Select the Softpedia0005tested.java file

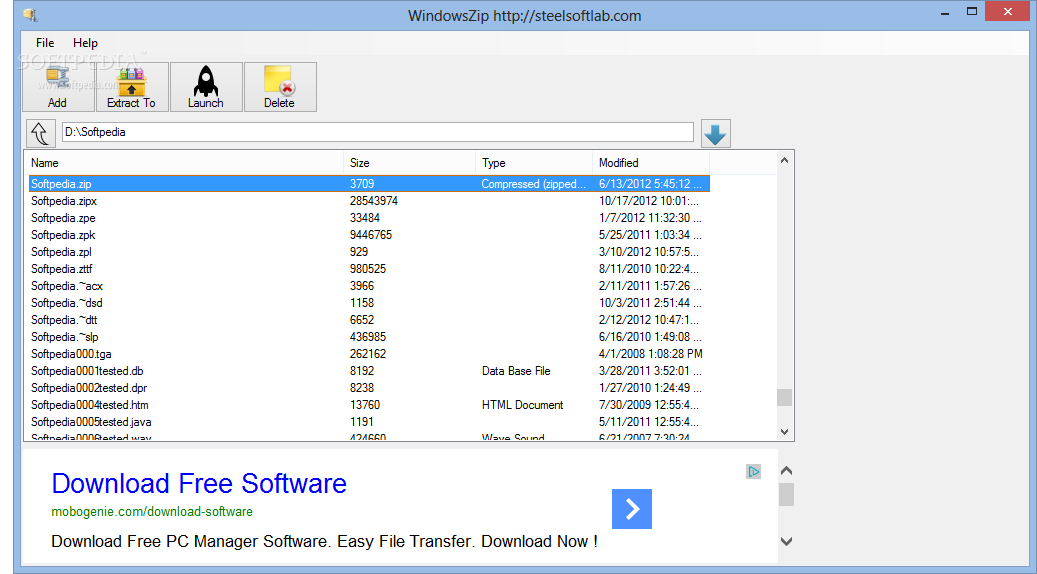(91, 422)
